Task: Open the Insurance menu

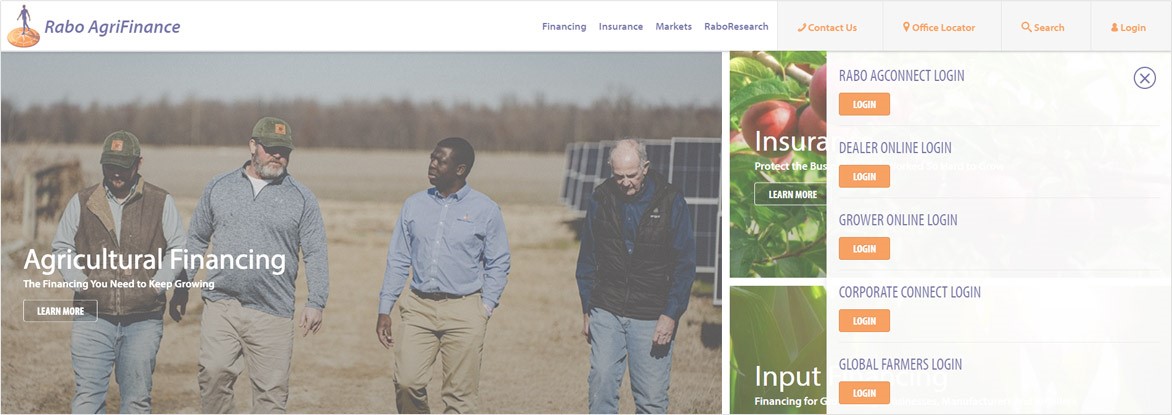Action: (x=620, y=26)
